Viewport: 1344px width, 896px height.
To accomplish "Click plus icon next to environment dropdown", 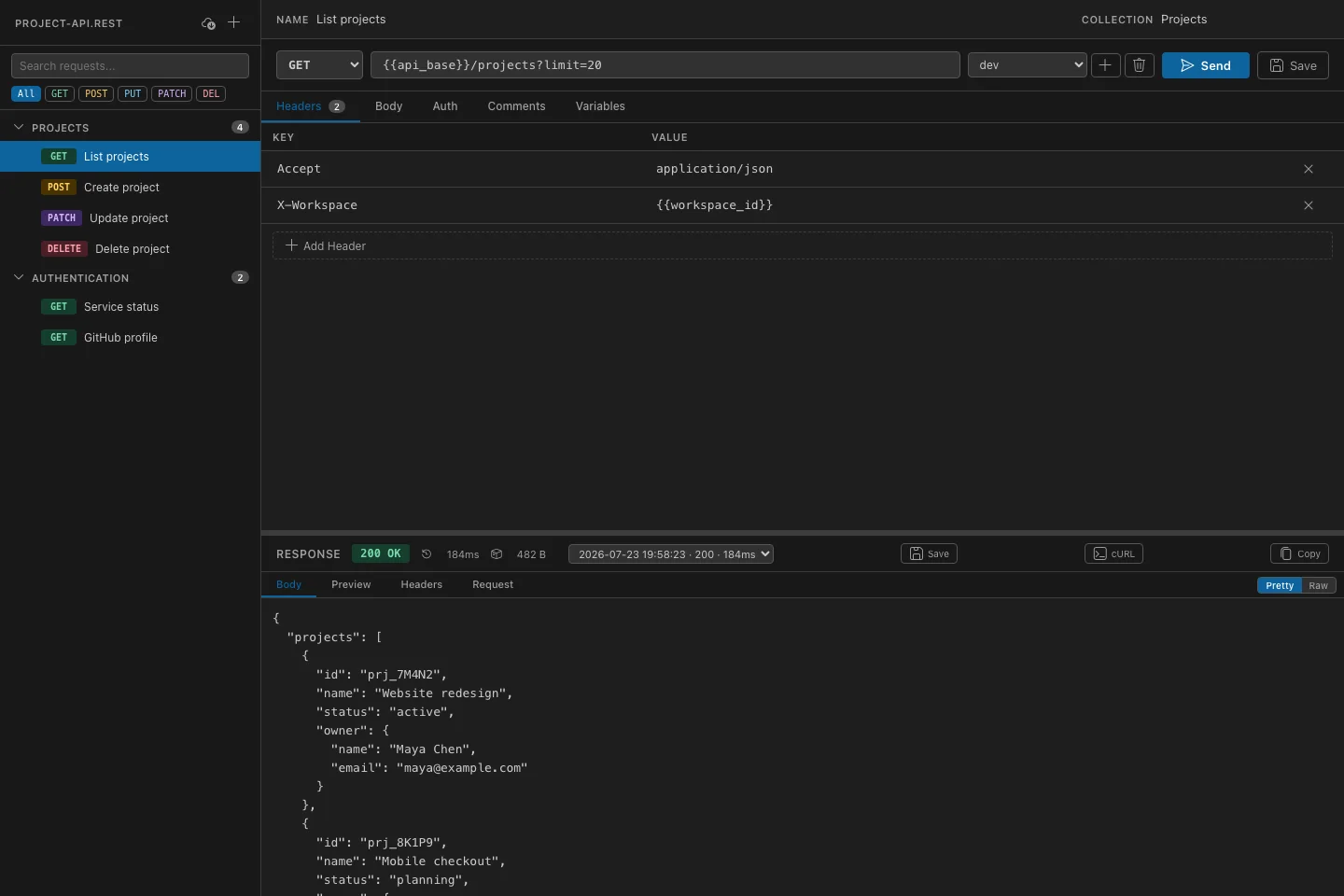I will pyautogui.click(x=1105, y=65).
